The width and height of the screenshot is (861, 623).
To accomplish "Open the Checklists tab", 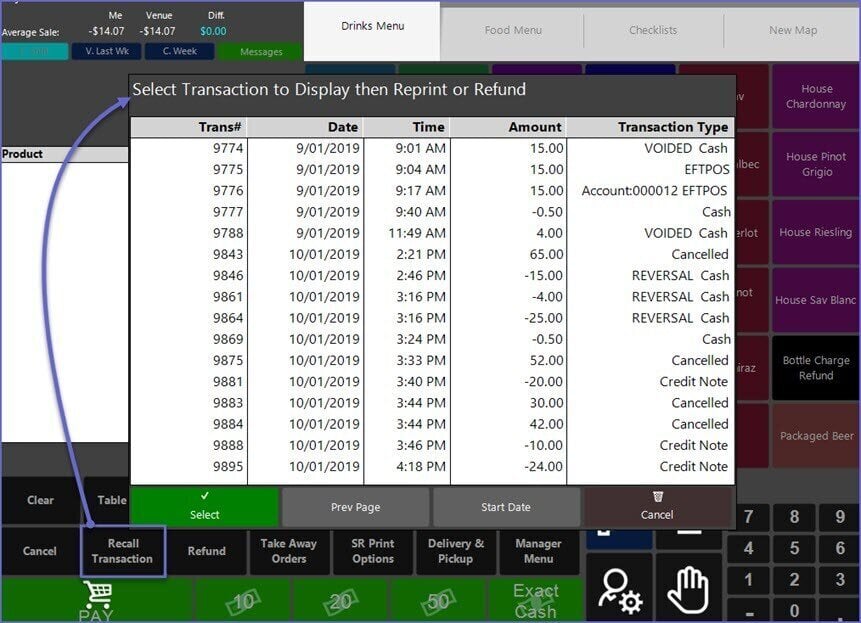I will 653,30.
